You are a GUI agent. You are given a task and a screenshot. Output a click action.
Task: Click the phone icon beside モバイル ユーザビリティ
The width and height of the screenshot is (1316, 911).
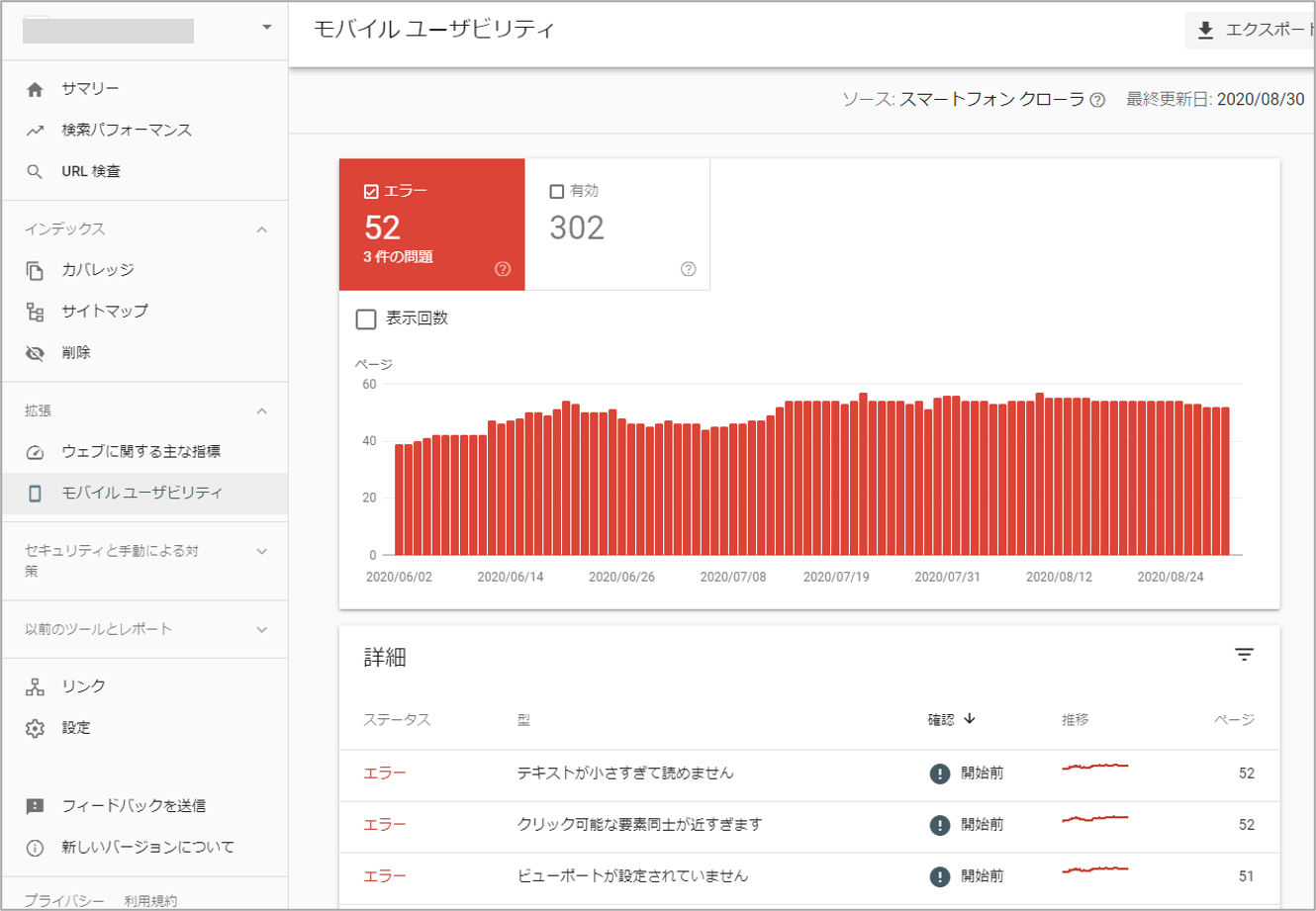coord(35,493)
